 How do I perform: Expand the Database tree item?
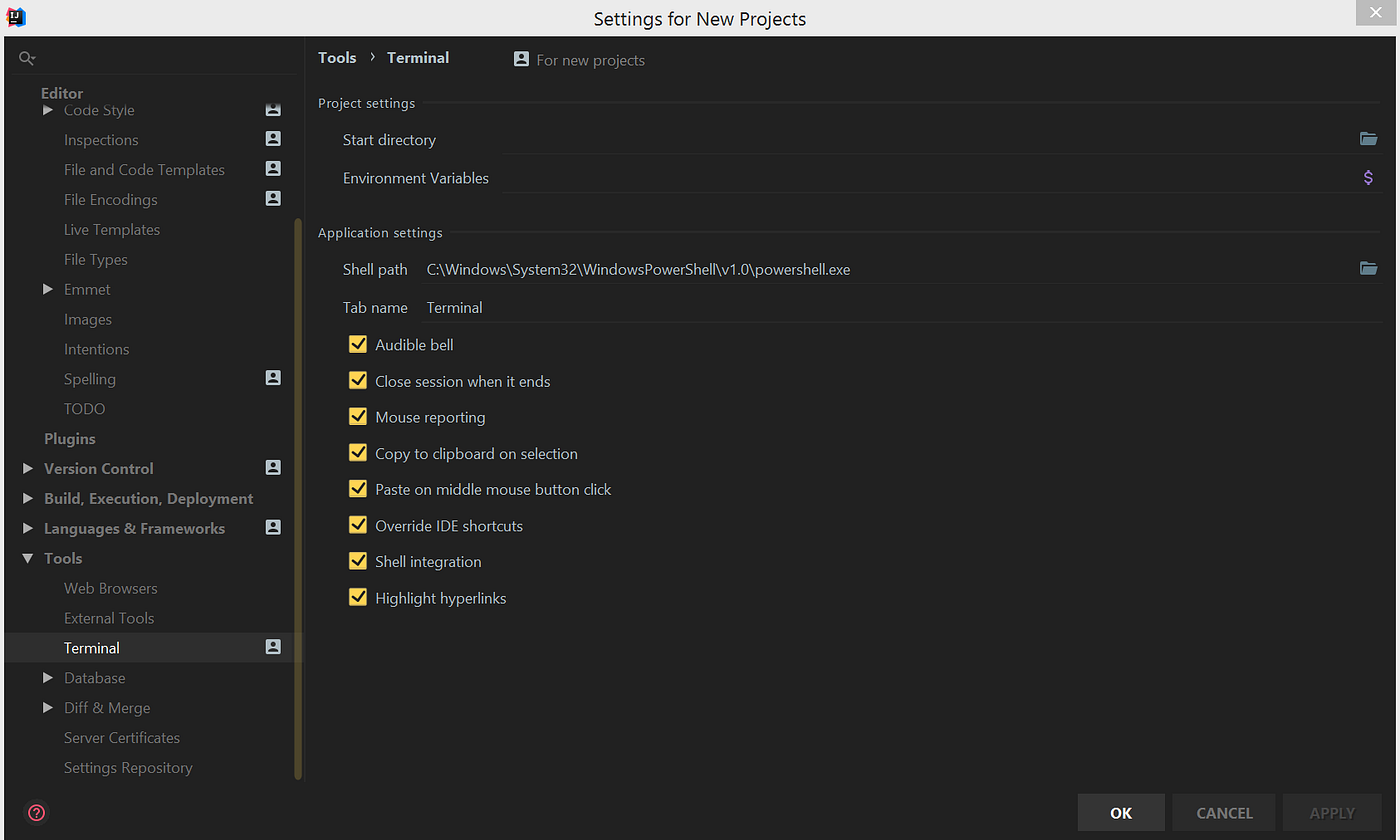pos(48,677)
